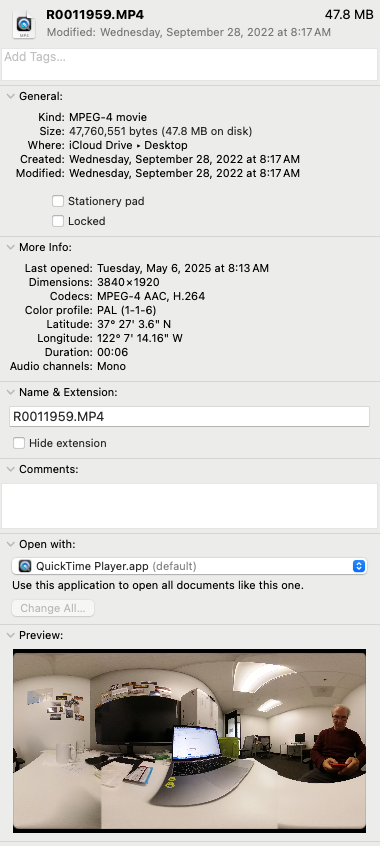Click the R0011959.MP4 title at top

(x=95, y=15)
